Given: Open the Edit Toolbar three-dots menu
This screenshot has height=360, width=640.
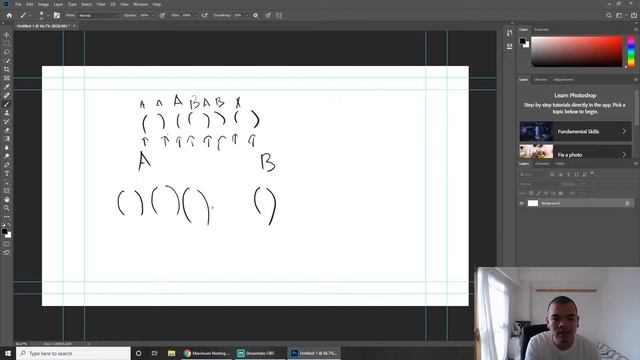Looking at the screenshot, I should tap(7, 217).
